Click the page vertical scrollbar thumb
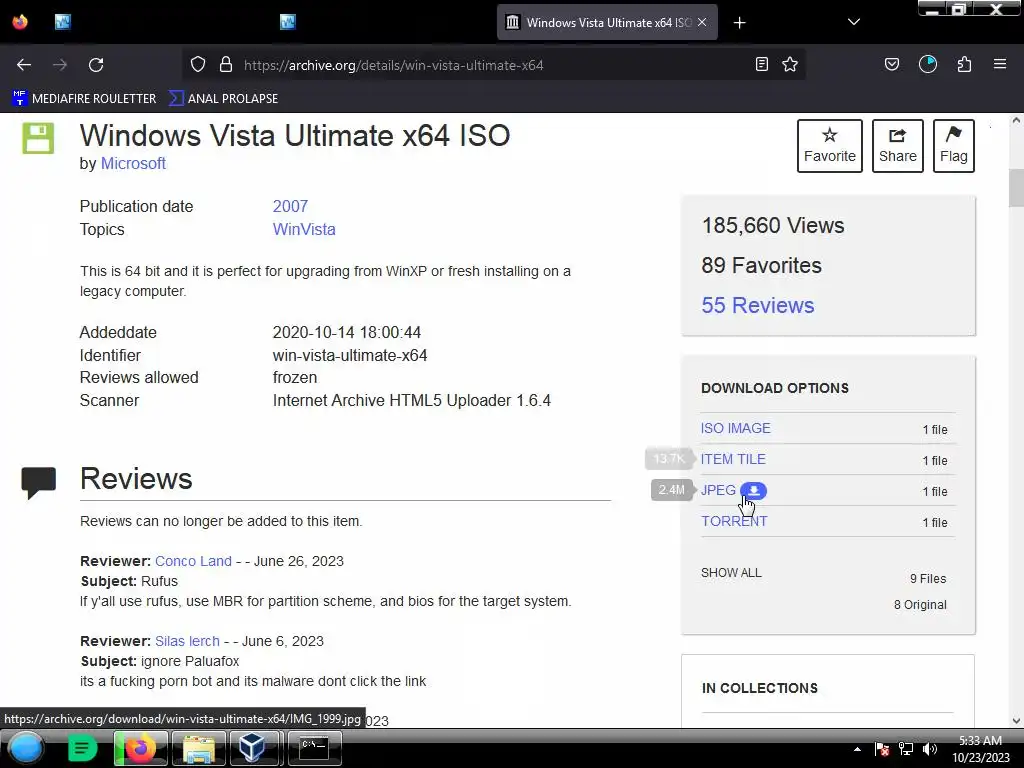 click(1016, 187)
